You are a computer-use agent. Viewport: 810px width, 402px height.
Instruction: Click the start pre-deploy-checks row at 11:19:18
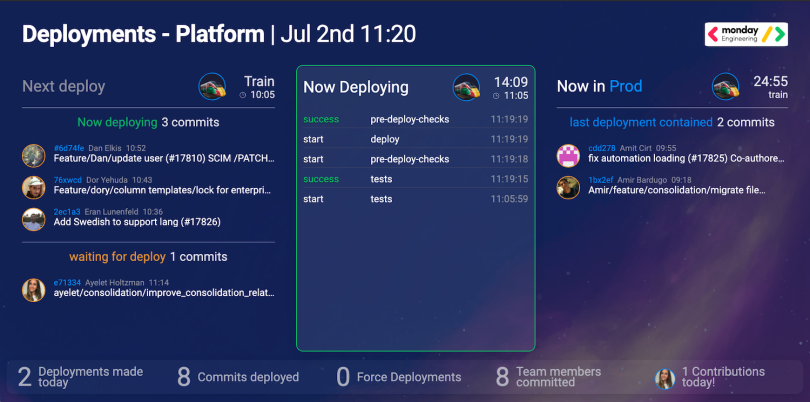416,159
